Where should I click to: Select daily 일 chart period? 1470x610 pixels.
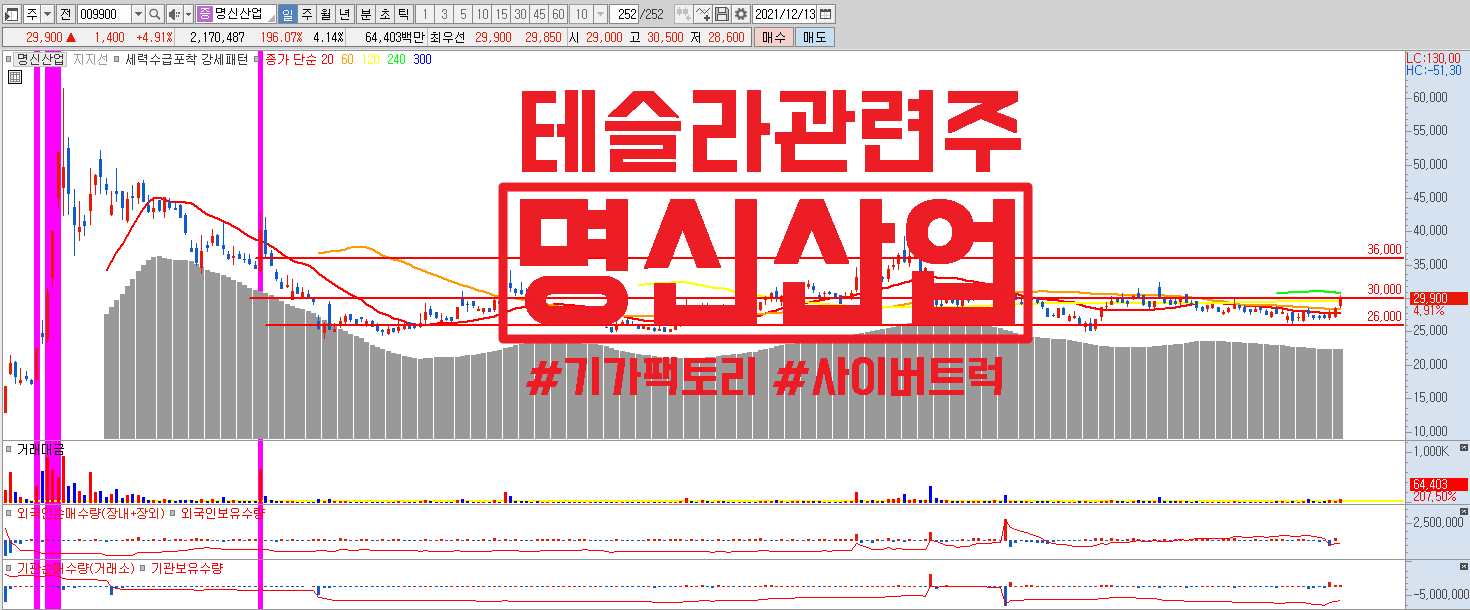pyautogui.click(x=288, y=14)
